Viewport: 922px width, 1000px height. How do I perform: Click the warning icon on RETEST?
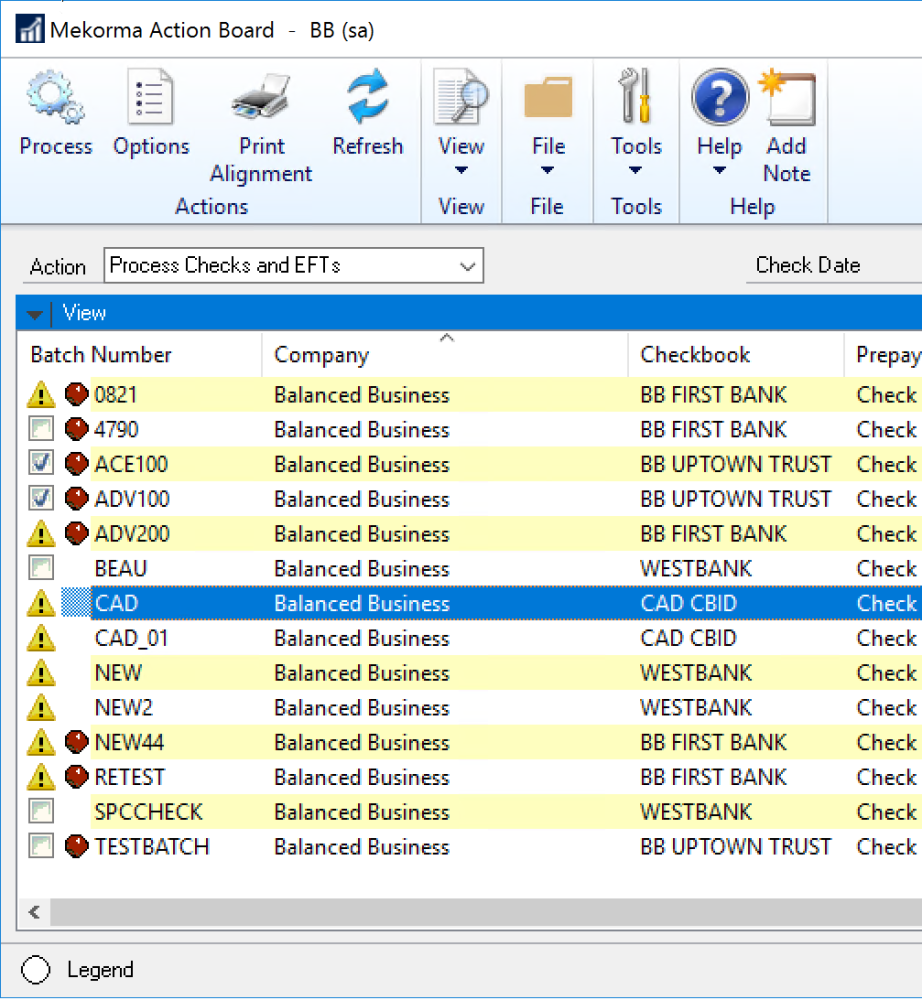[41, 777]
